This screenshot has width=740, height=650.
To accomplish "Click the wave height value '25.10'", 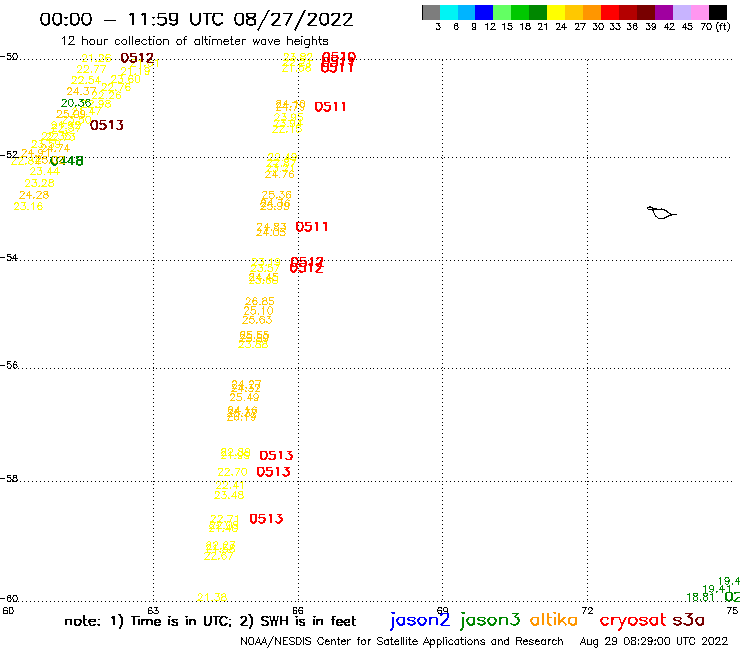I will coord(258,311).
